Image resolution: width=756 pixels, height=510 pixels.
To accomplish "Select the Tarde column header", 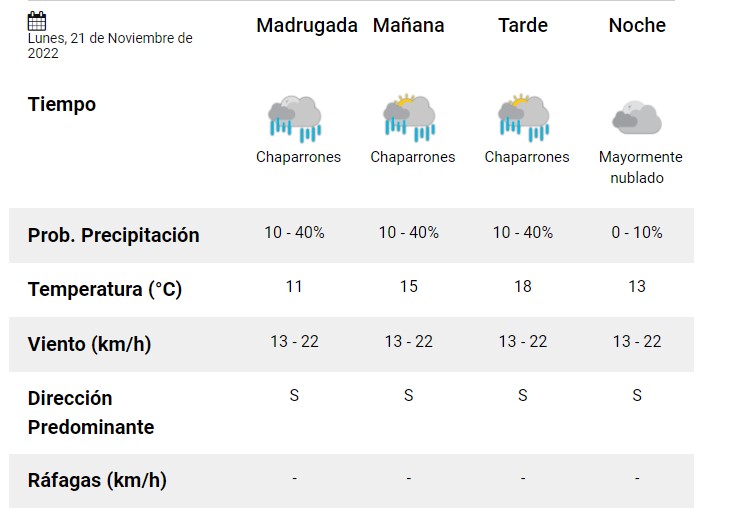I will click(523, 25).
